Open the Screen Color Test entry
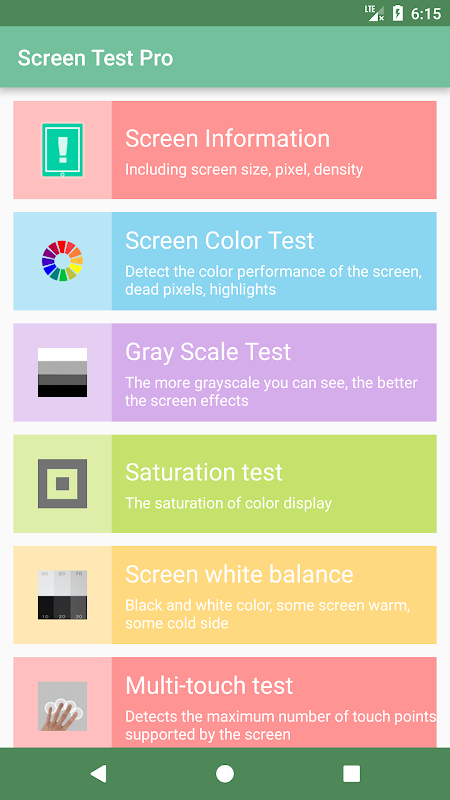450x800 pixels. click(225, 261)
